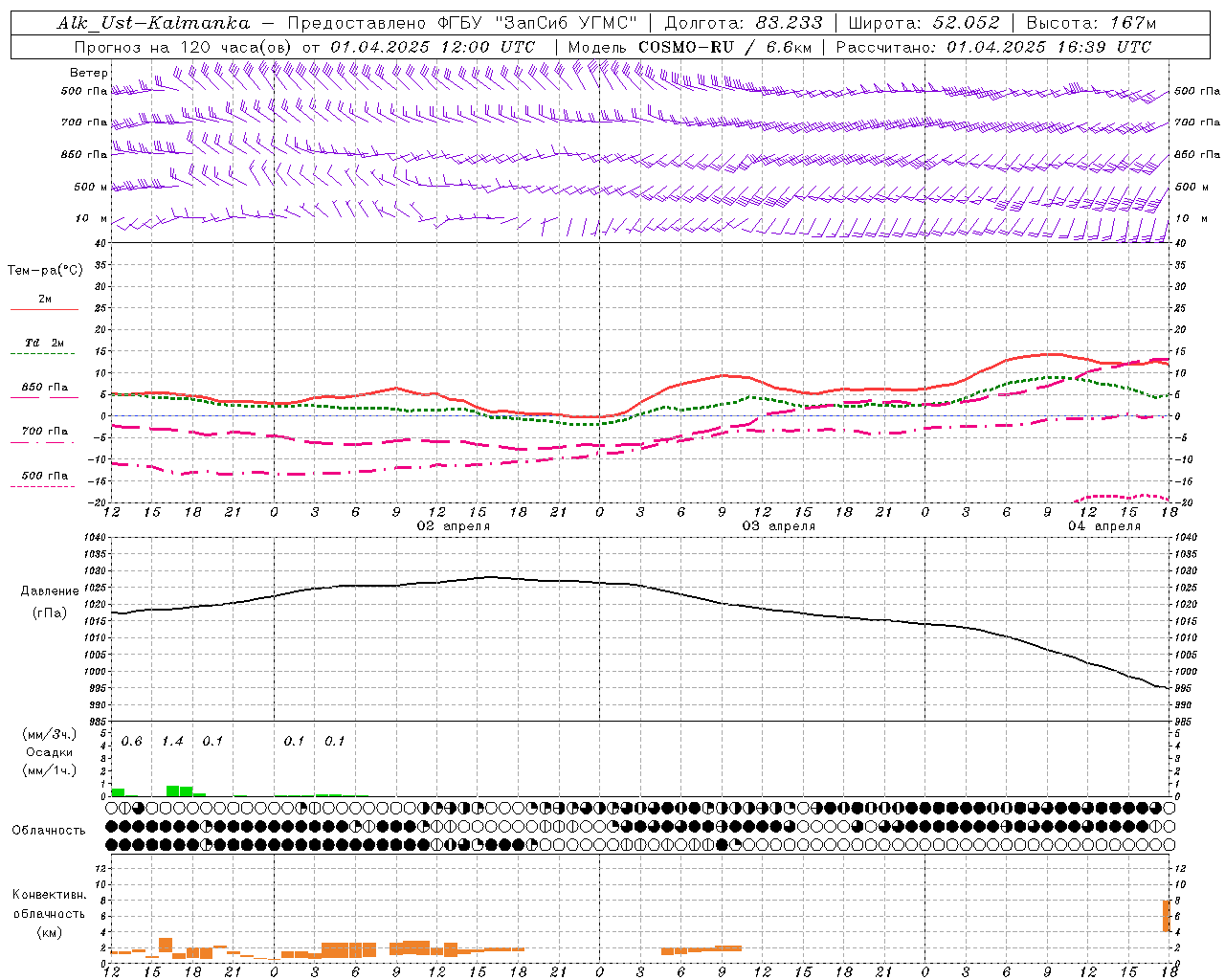Select the 1.4 precipitation total
Viewport: 1225px width, 980px height.
[x=172, y=742]
